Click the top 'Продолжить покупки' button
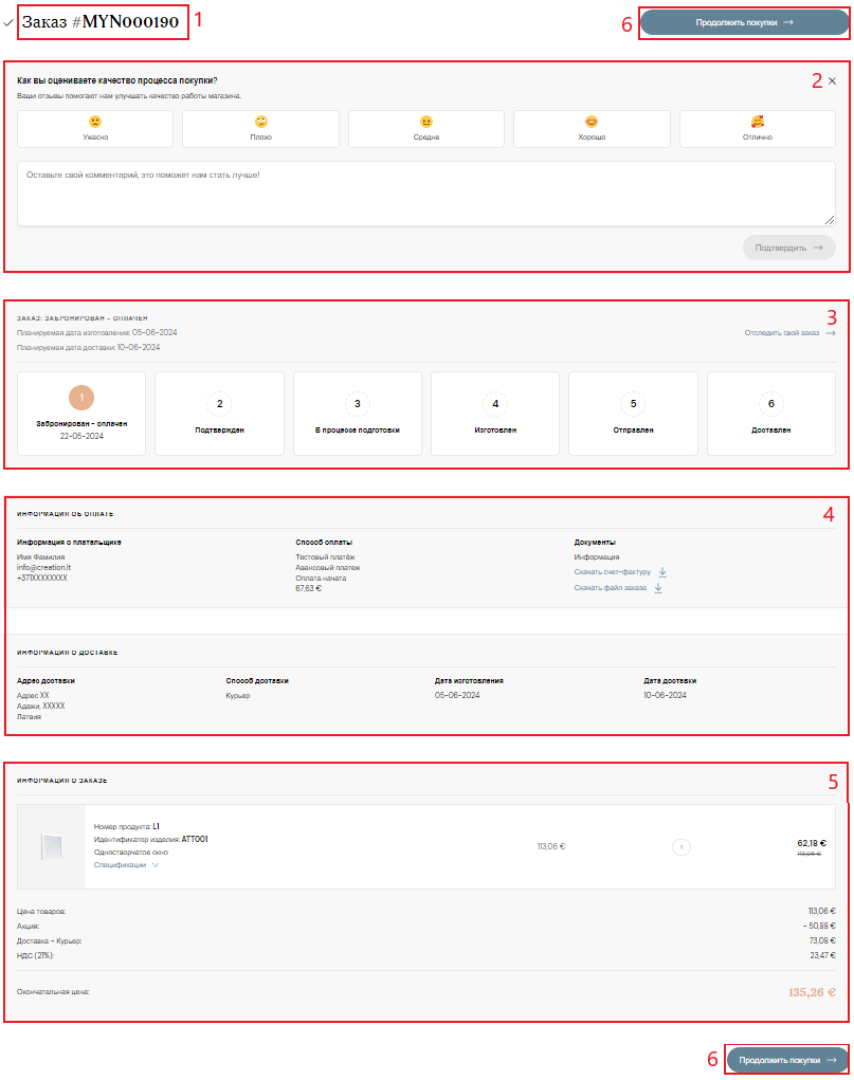 pyautogui.click(x=744, y=22)
